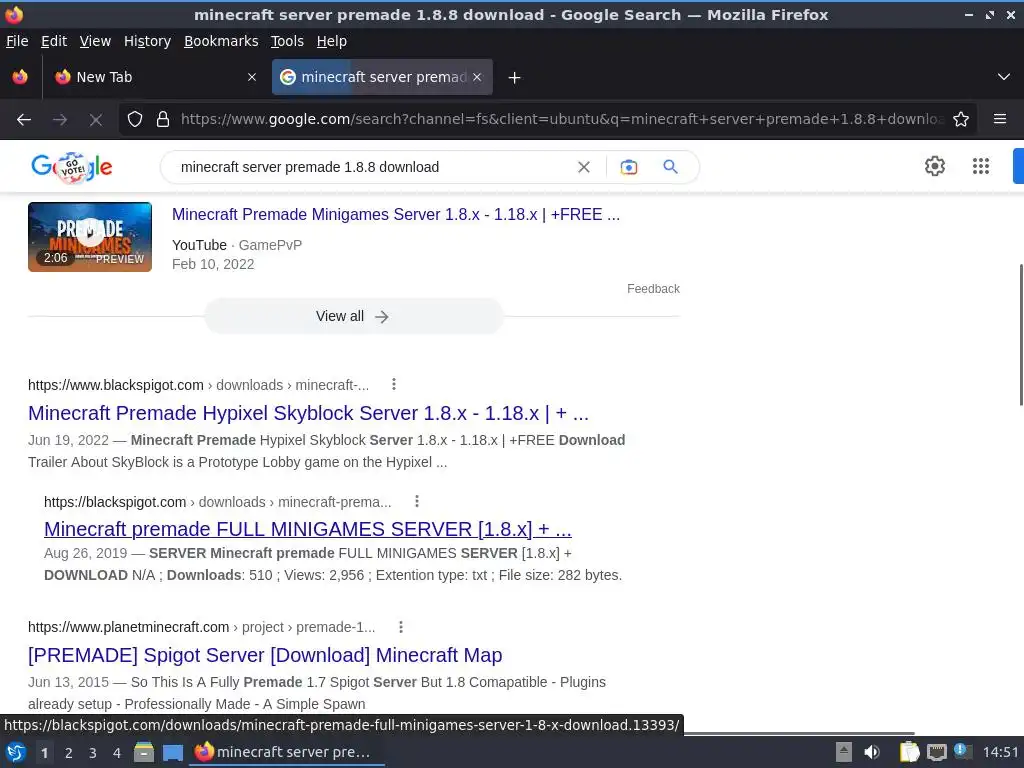1024x768 pixels.
Task: Click the show desktop taskbar icon
Action: 173,753
